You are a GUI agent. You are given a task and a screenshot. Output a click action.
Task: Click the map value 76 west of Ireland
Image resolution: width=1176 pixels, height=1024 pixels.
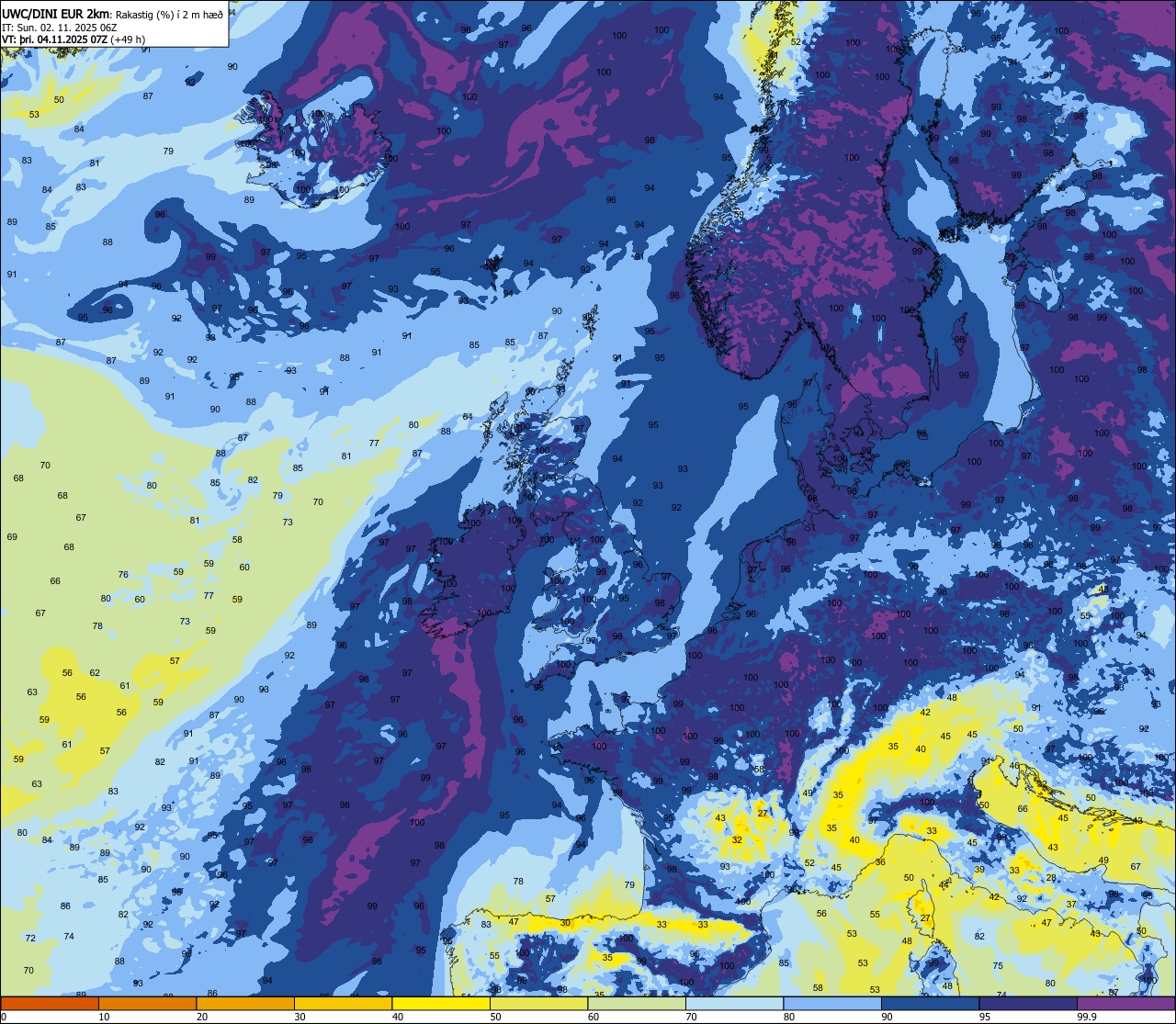tap(123, 575)
